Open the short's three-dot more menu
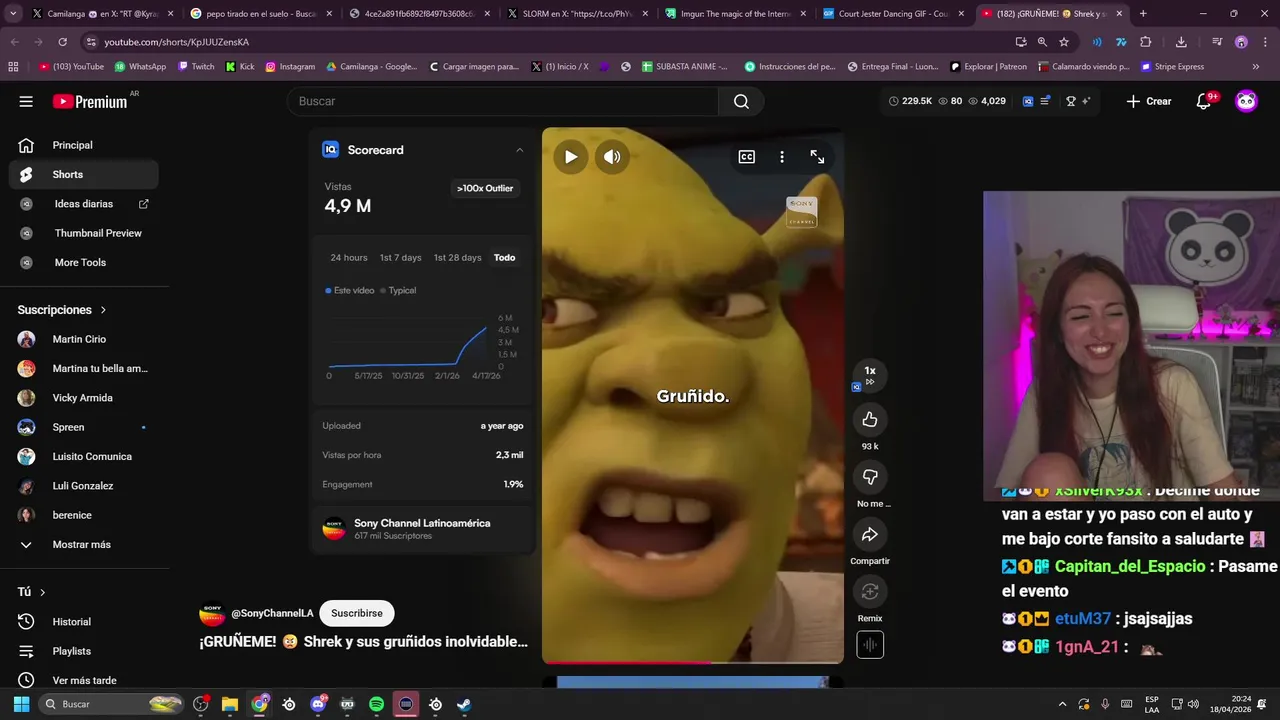This screenshot has height=720, width=1280. coord(782,157)
